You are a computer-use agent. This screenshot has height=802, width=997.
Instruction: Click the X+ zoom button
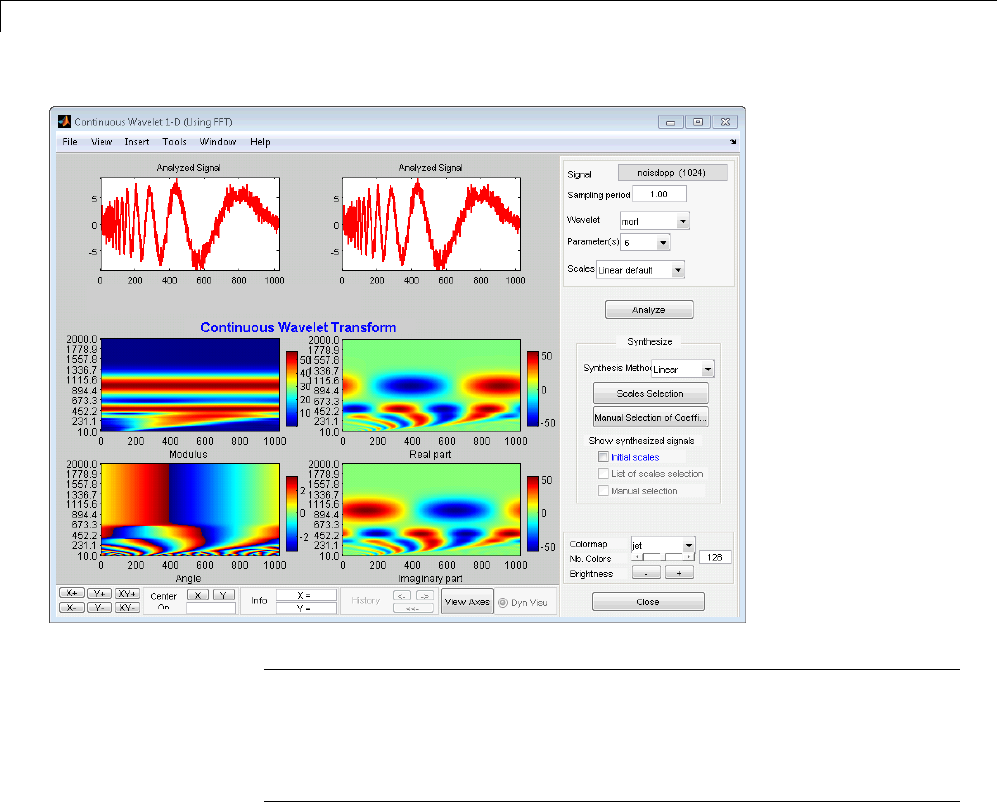(70, 594)
